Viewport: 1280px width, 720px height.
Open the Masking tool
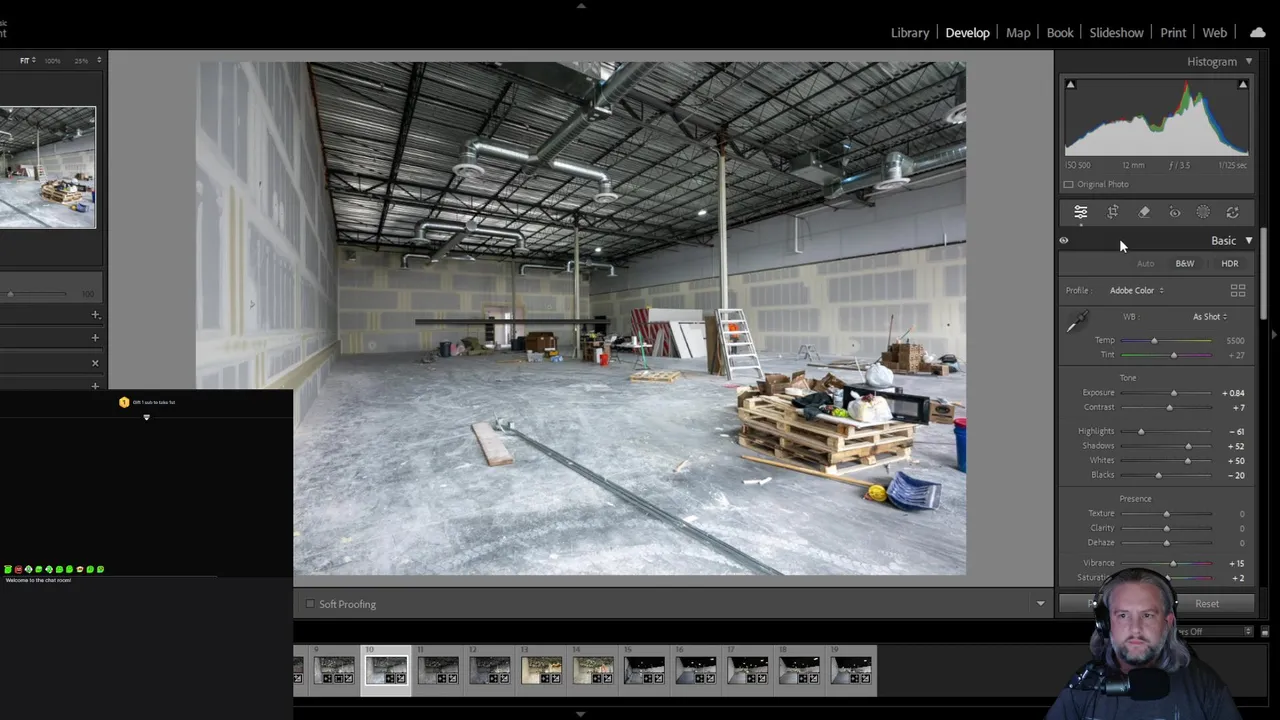(1203, 212)
